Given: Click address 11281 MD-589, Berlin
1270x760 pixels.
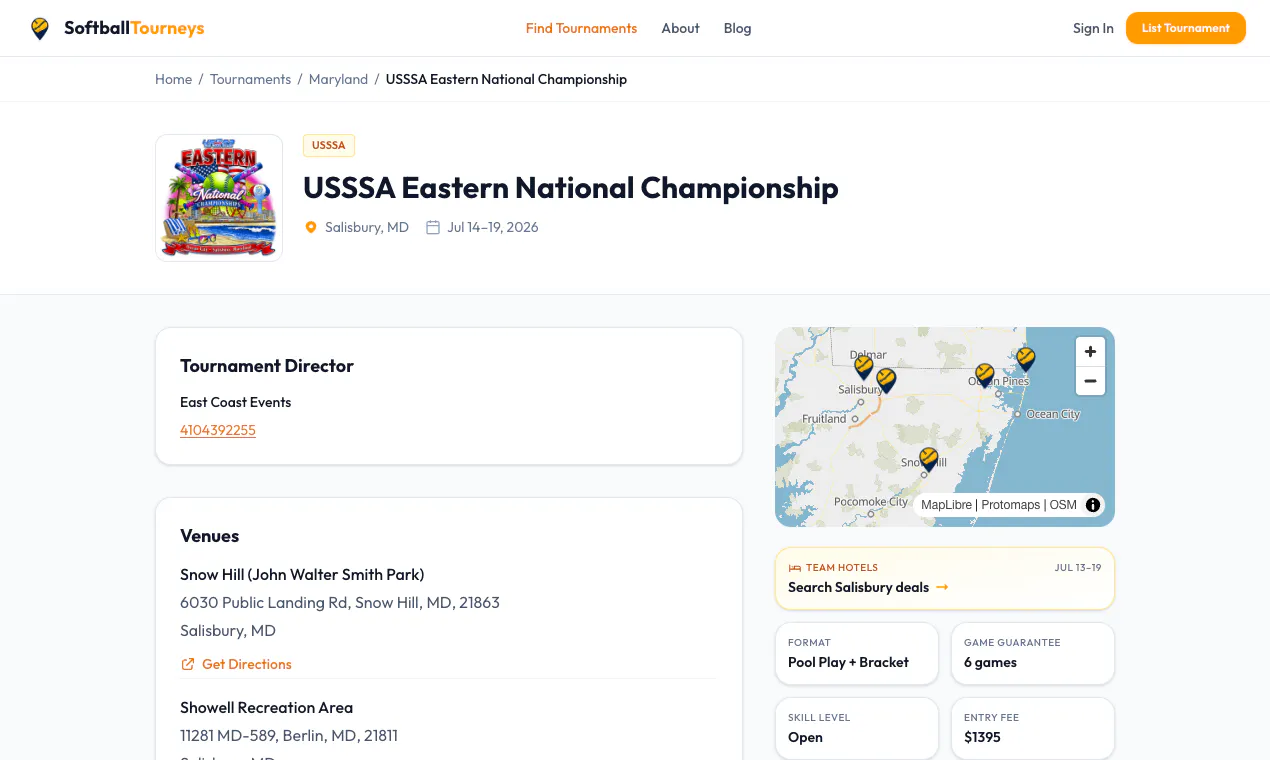Looking at the screenshot, I should coord(289,735).
